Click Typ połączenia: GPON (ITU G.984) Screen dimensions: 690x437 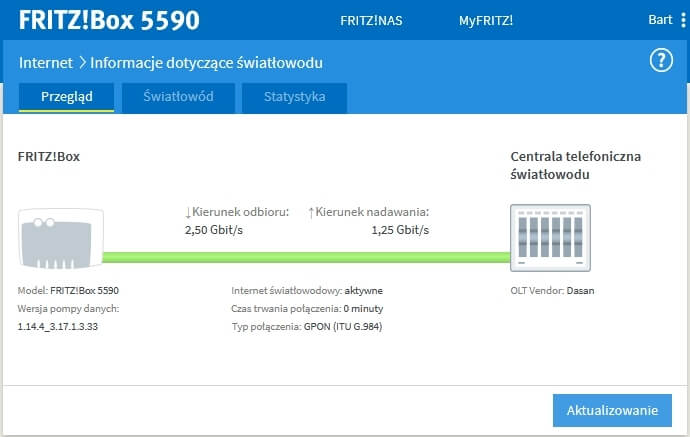pyautogui.click(x=307, y=327)
